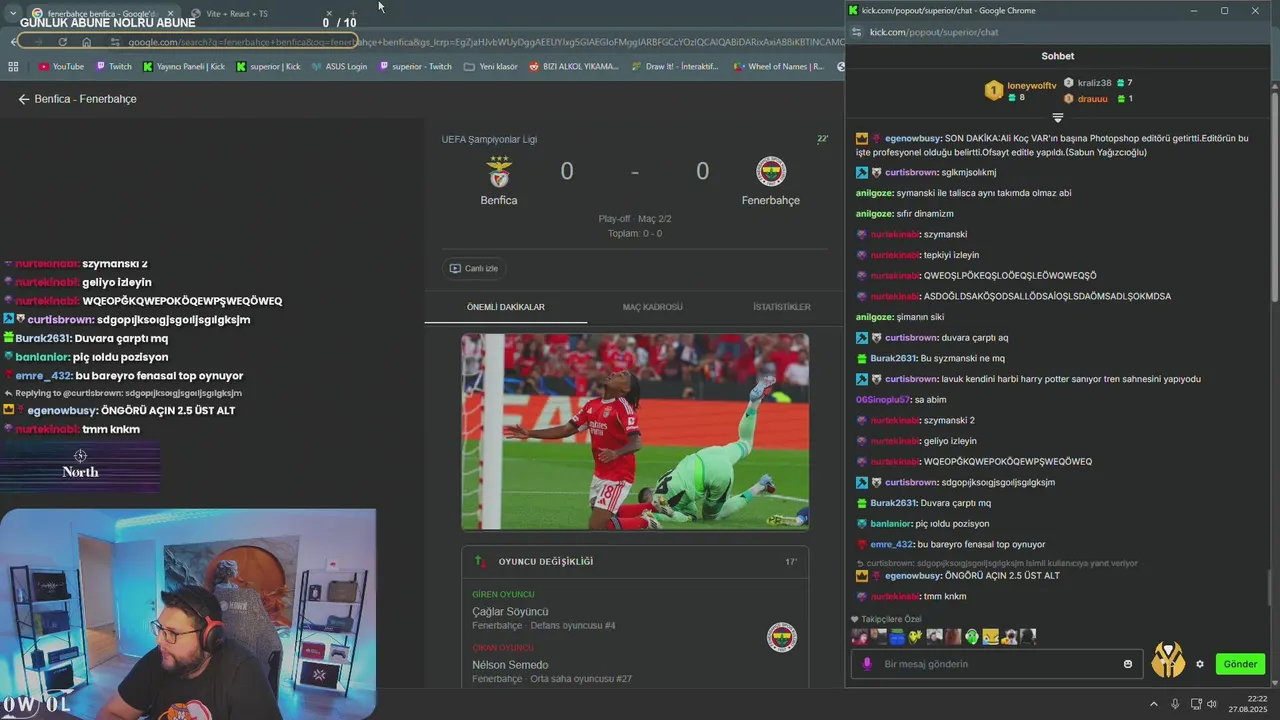Viewport: 1280px width, 720px height.
Task: Click the Canlı izle button
Action: (x=474, y=268)
